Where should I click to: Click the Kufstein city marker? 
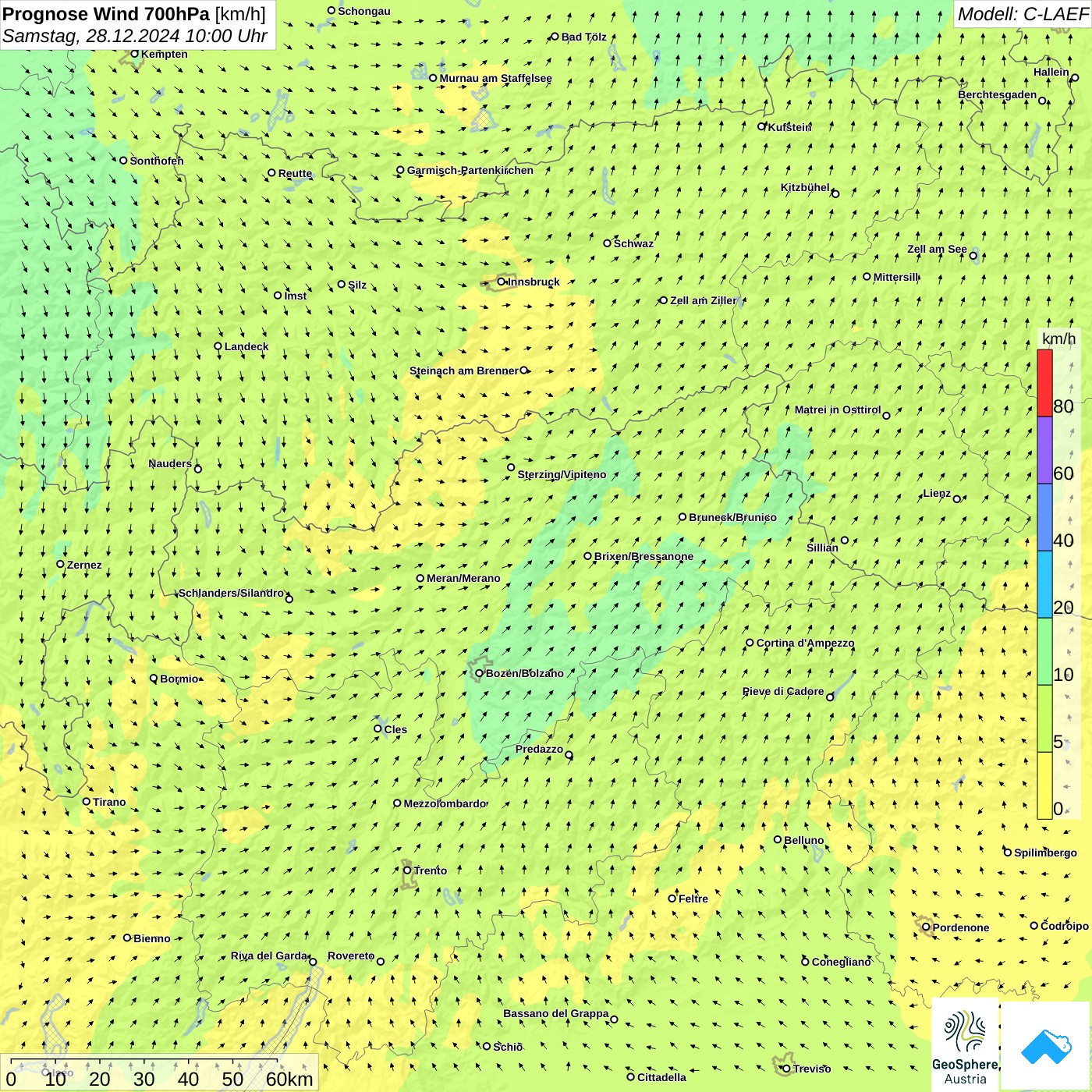click(x=762, y=126)
